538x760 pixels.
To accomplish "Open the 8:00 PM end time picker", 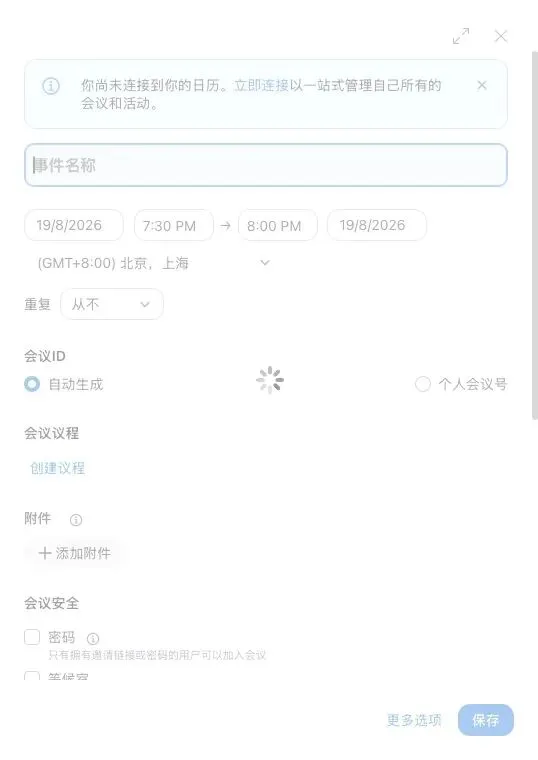I will pyautogui.click(x=278, y=225).
